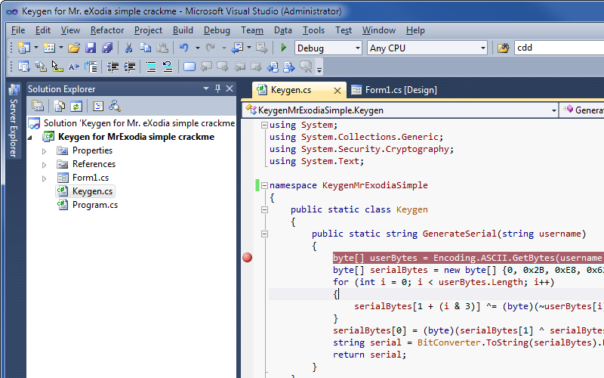Select Keygen.cs in the solution tree

click(x=92, y=192)
